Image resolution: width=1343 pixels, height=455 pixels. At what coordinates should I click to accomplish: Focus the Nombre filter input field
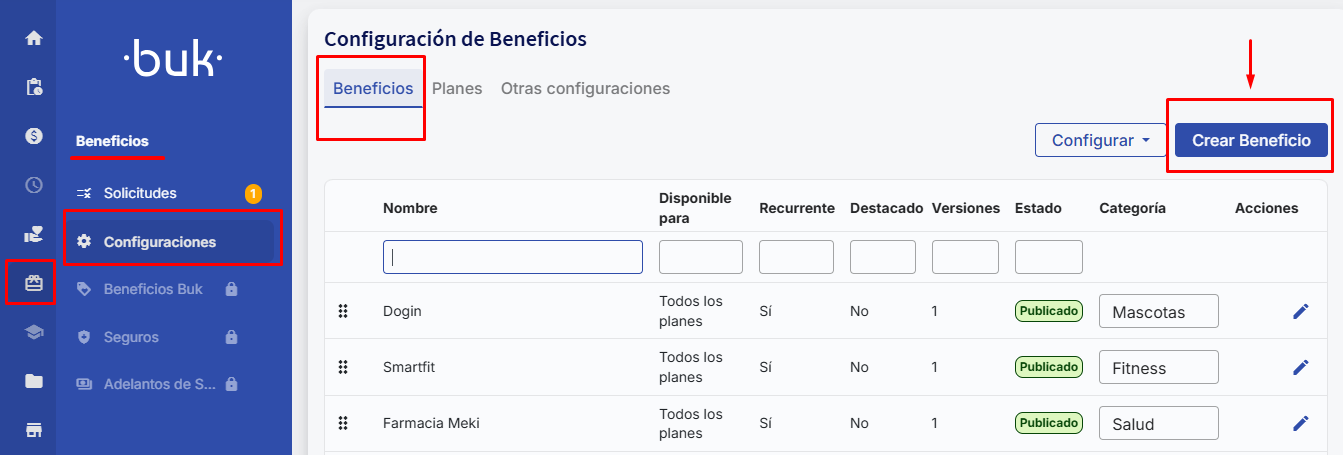tap(512, 257)
